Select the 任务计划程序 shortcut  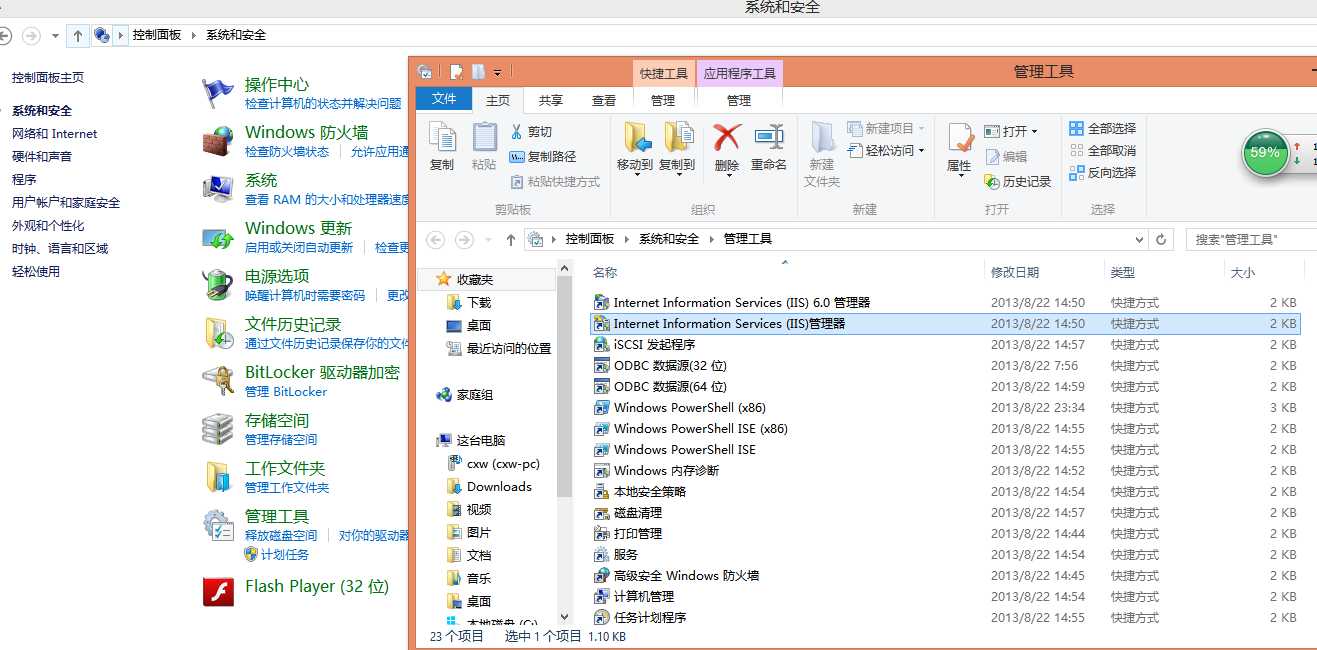[944, 618]
